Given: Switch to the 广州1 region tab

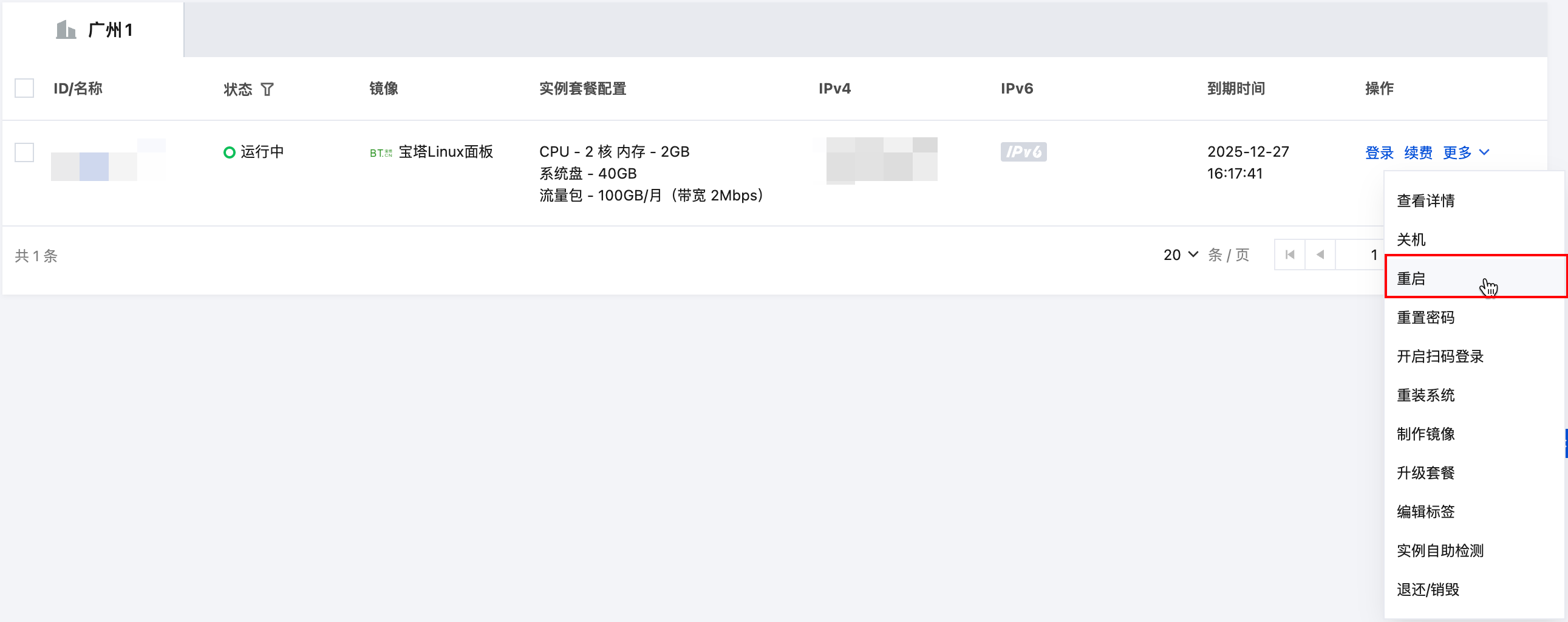Looking at the screenshot, I should tap(94, 29).
